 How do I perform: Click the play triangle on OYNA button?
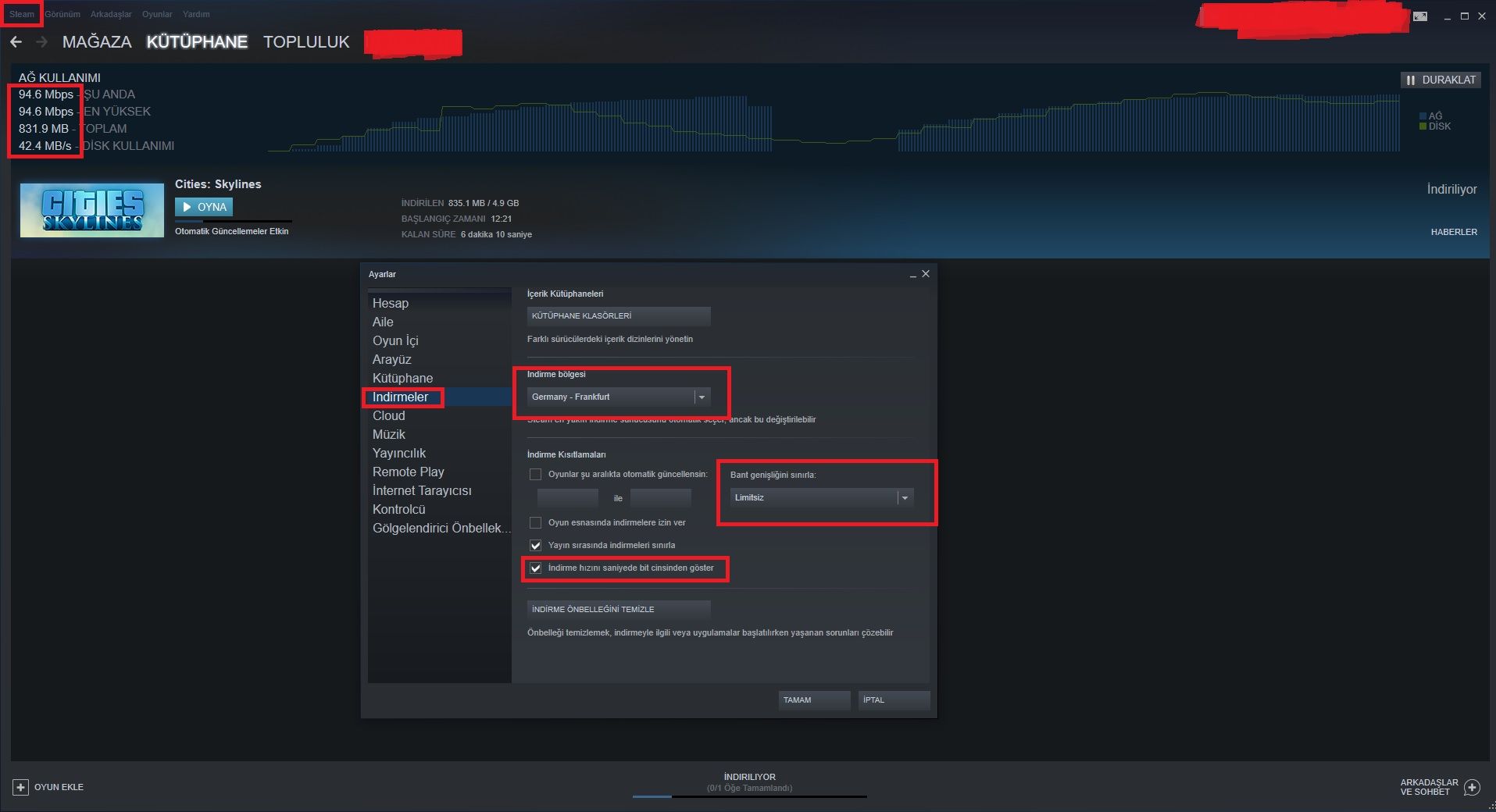coord(187,207)
